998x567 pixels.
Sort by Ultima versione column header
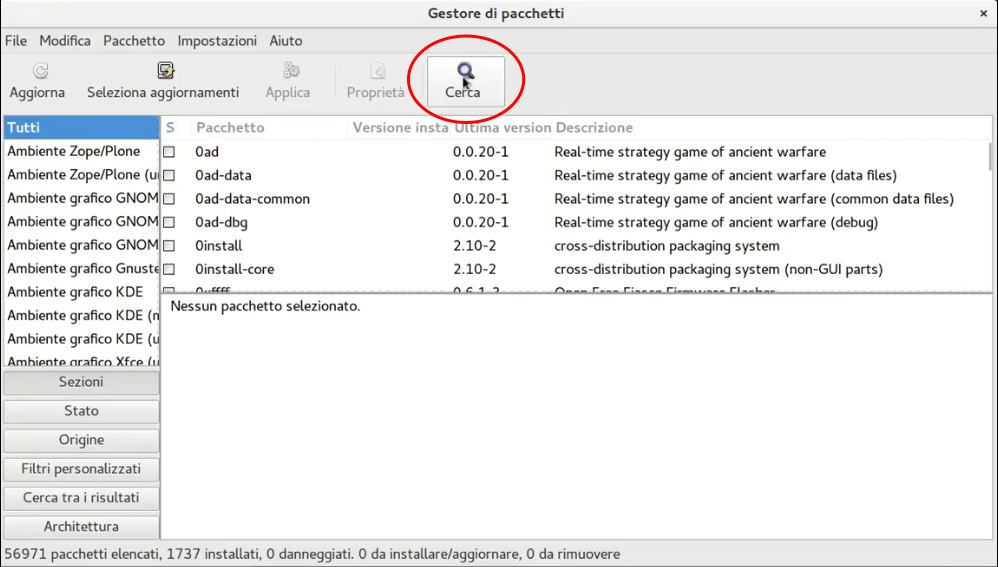click(x=502, y=128)
